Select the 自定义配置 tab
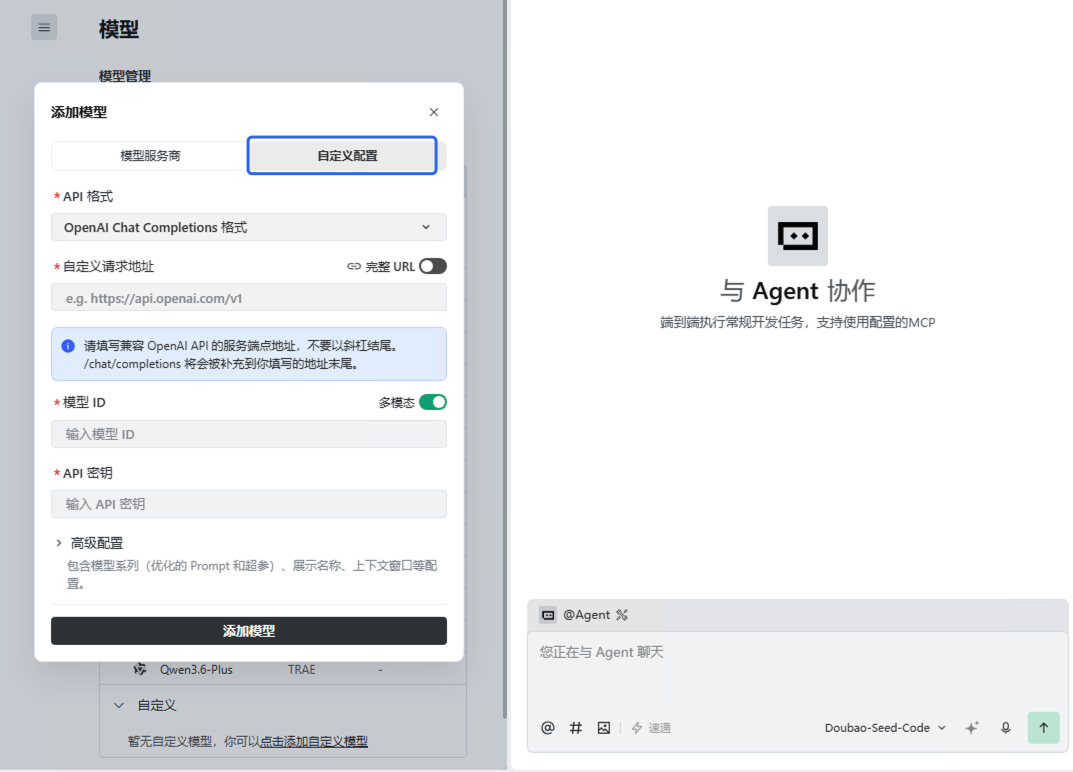Screen dimensions: 1073x772 pyautogui.click(x=342, y=155)
